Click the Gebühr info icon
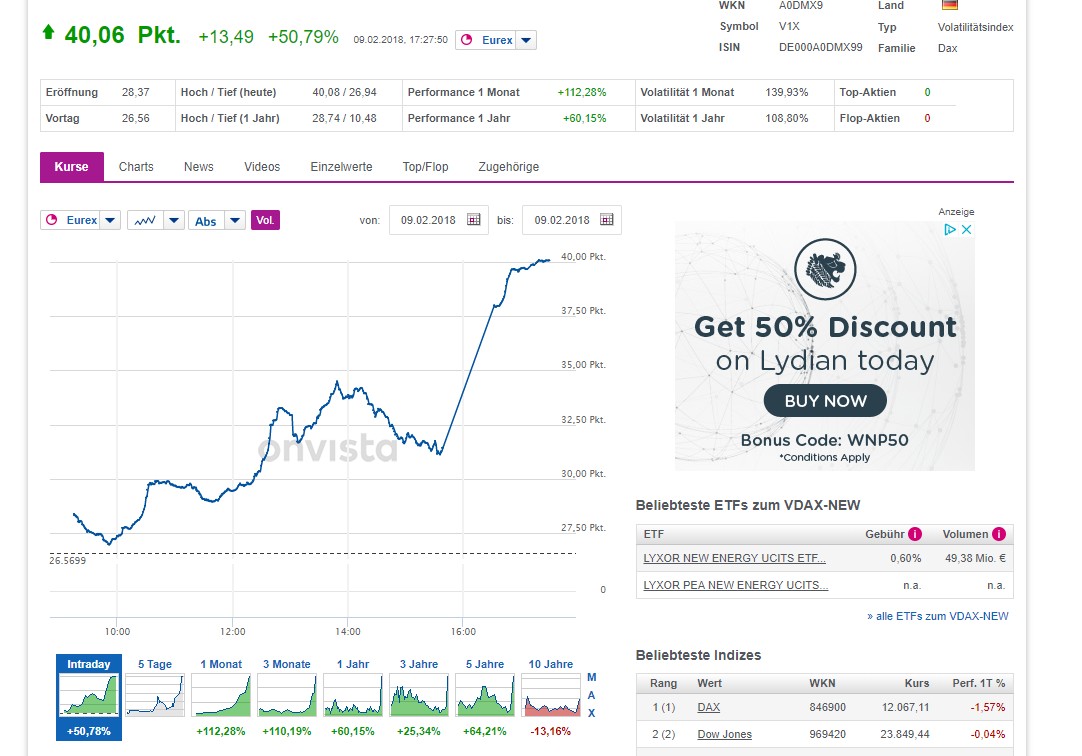The width and height of the screenshot is (1082, 756). click(x=914, y=534)
